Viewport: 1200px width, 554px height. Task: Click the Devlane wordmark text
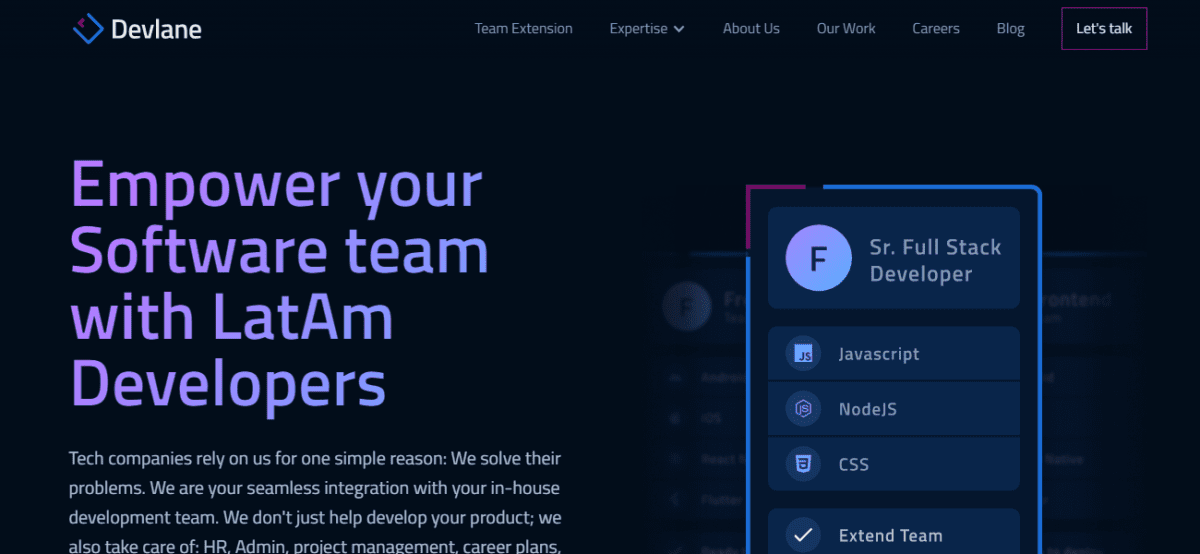pos(156,29)
